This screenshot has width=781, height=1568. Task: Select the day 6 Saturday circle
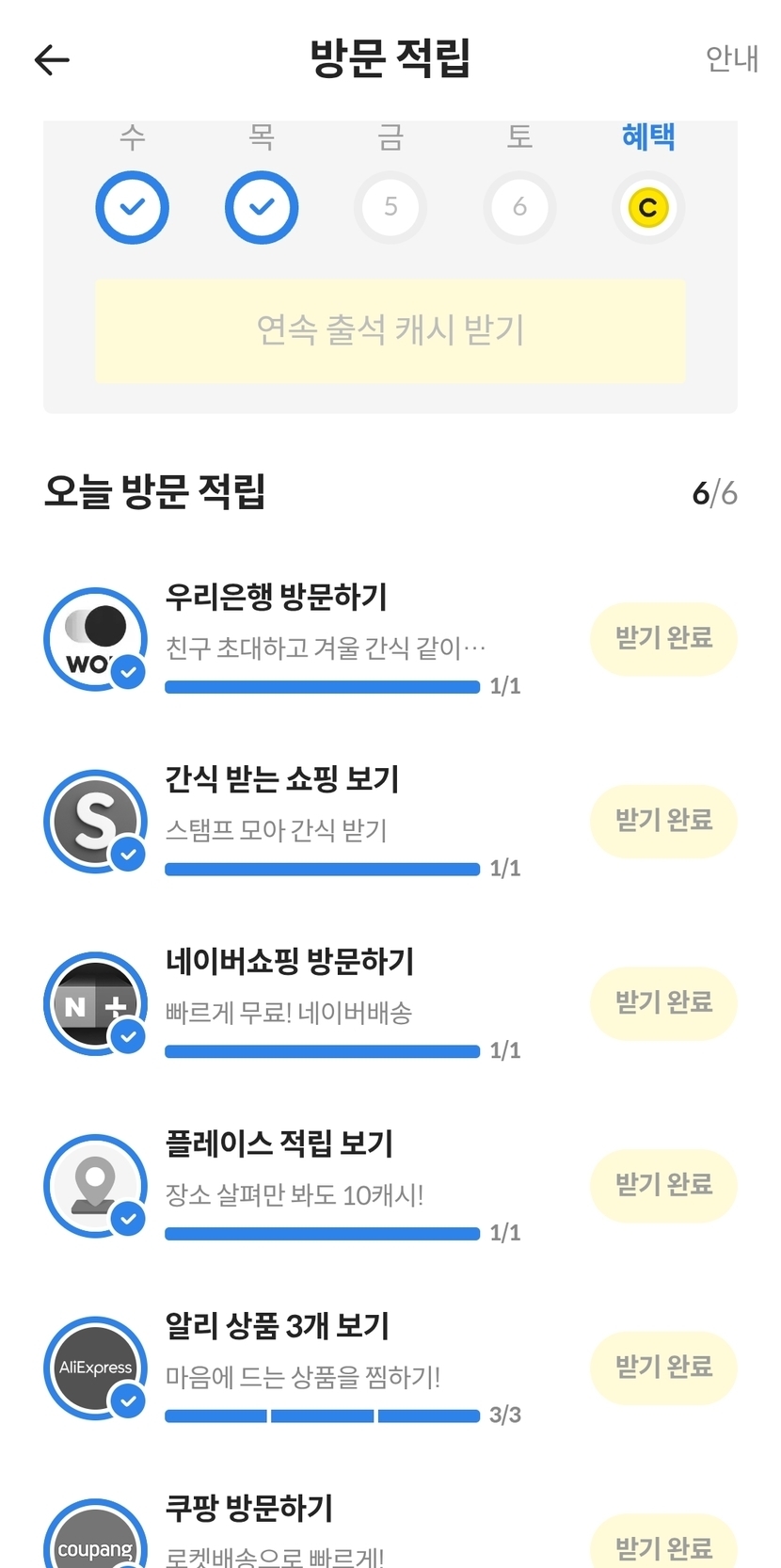coord(519,207)
